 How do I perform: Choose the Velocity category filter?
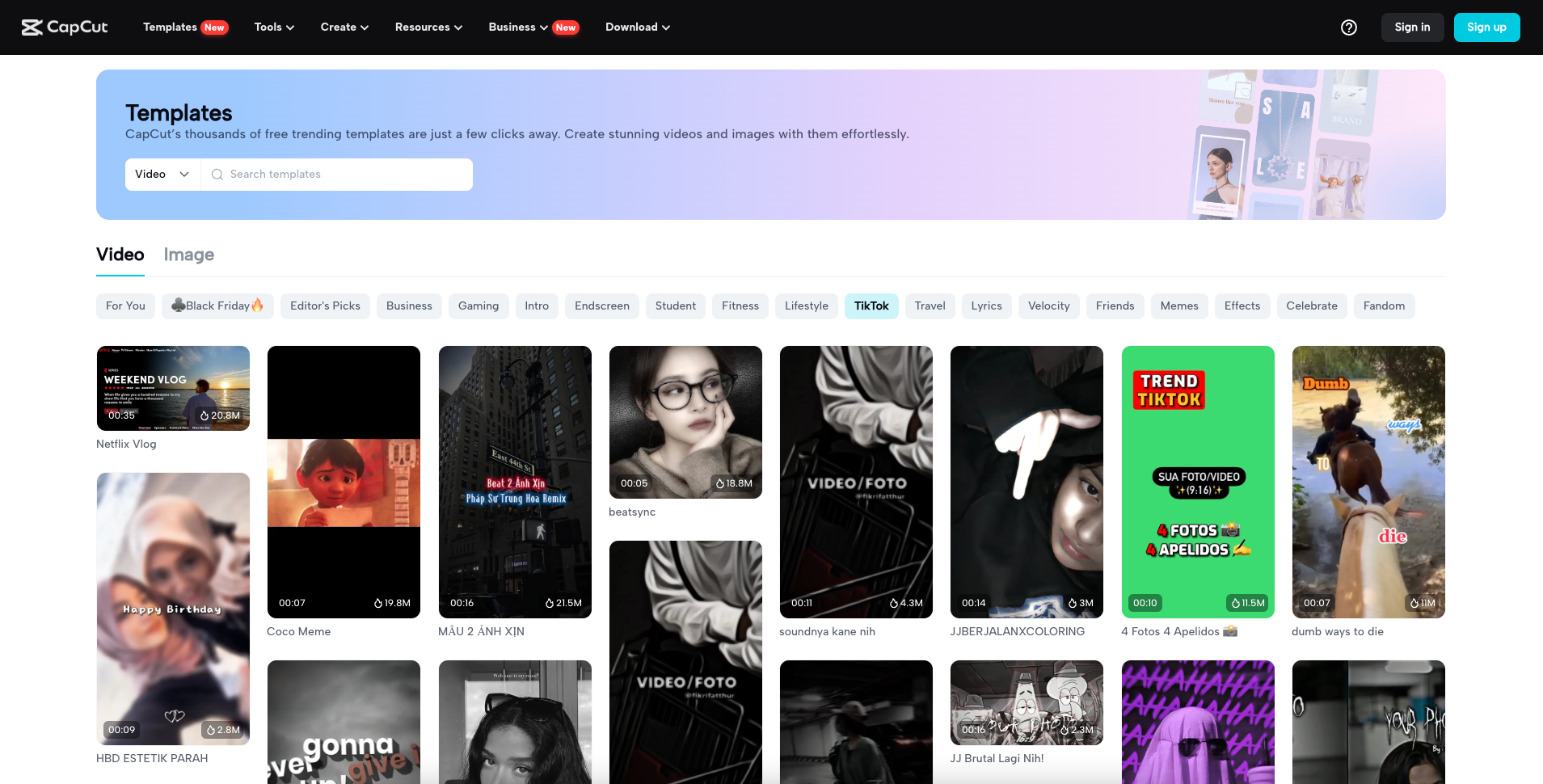(x=1048, y=306)
